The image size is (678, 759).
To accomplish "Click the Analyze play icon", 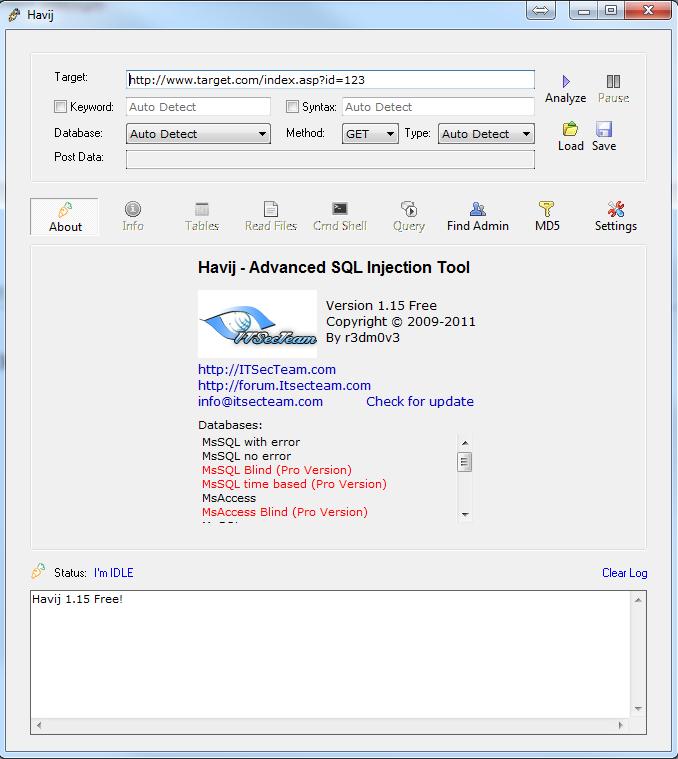I will [566, 81].
